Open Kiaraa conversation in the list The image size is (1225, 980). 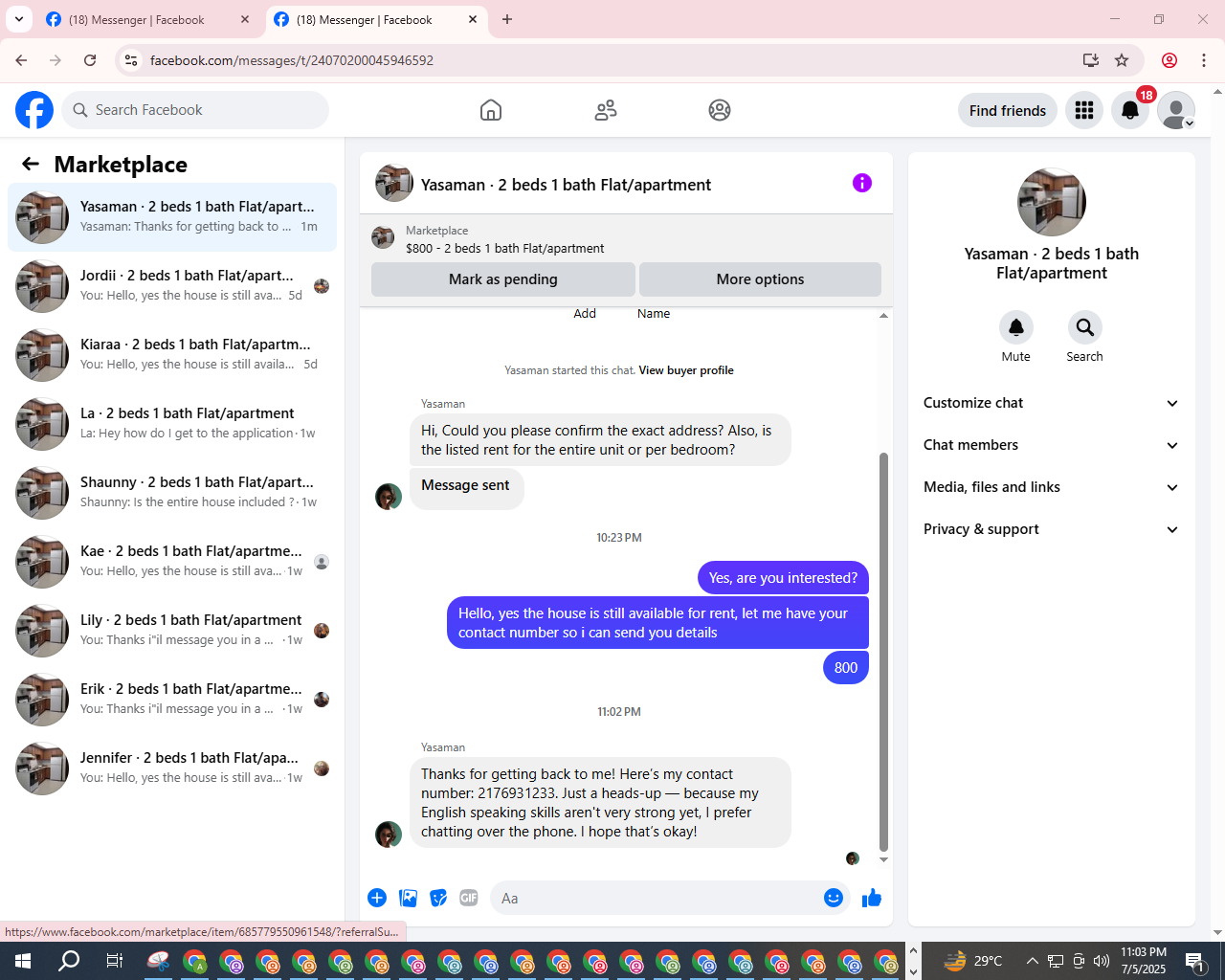[x=172, y=355]
